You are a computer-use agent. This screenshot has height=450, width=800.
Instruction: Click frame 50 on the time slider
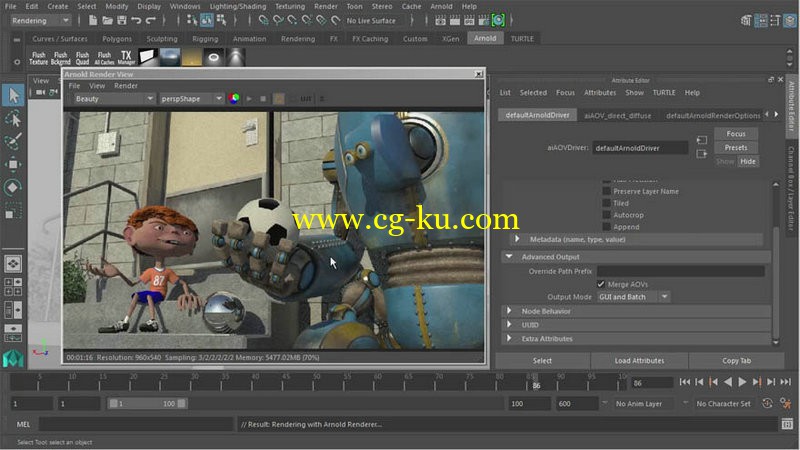(x=316, y=383)
